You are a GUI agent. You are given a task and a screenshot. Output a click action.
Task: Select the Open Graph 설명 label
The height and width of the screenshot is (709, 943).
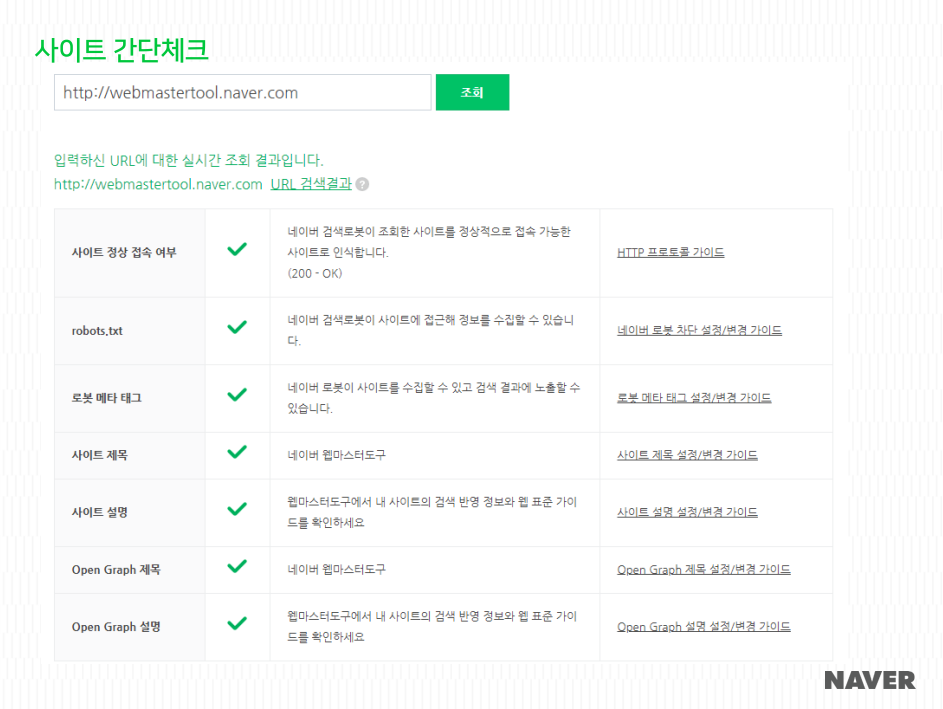pos(116,627)
